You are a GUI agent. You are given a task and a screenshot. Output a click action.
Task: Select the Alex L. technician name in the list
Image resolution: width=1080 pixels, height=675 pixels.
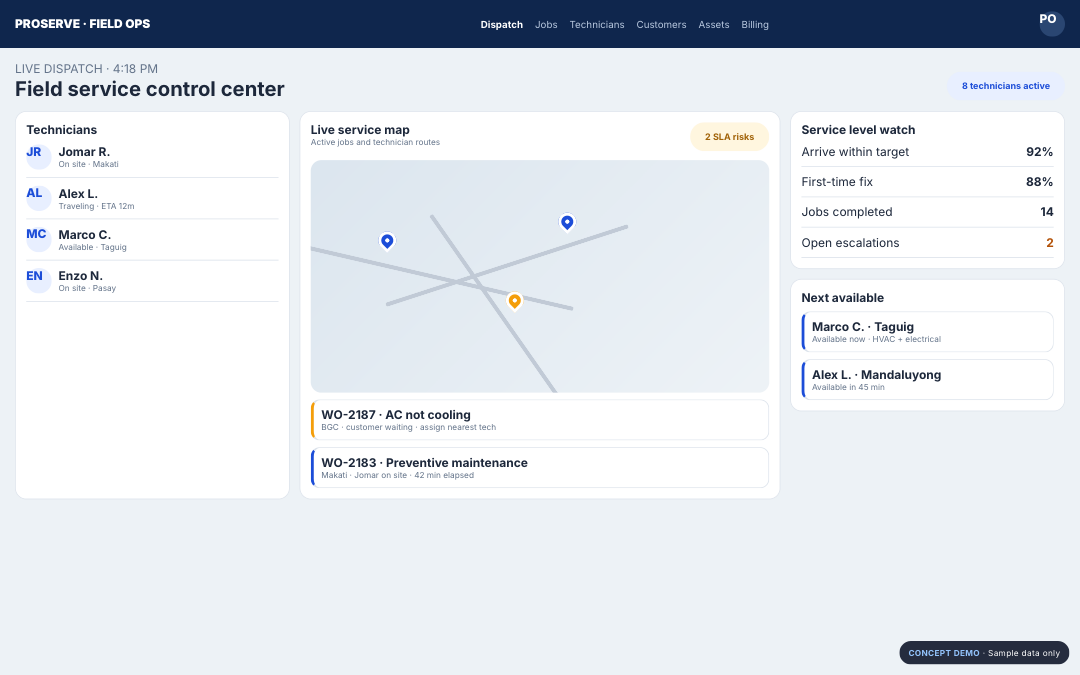tap(78, 194)
